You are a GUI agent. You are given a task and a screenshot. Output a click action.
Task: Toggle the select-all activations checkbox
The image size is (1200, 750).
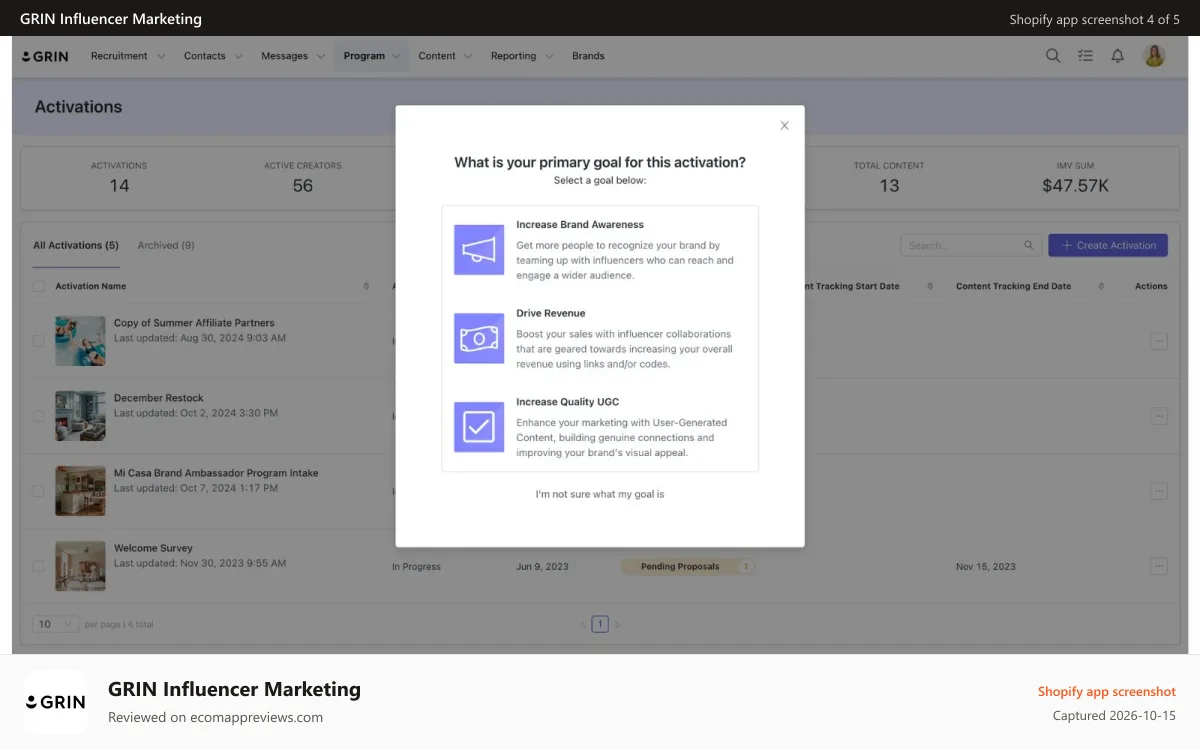(38, 286)
